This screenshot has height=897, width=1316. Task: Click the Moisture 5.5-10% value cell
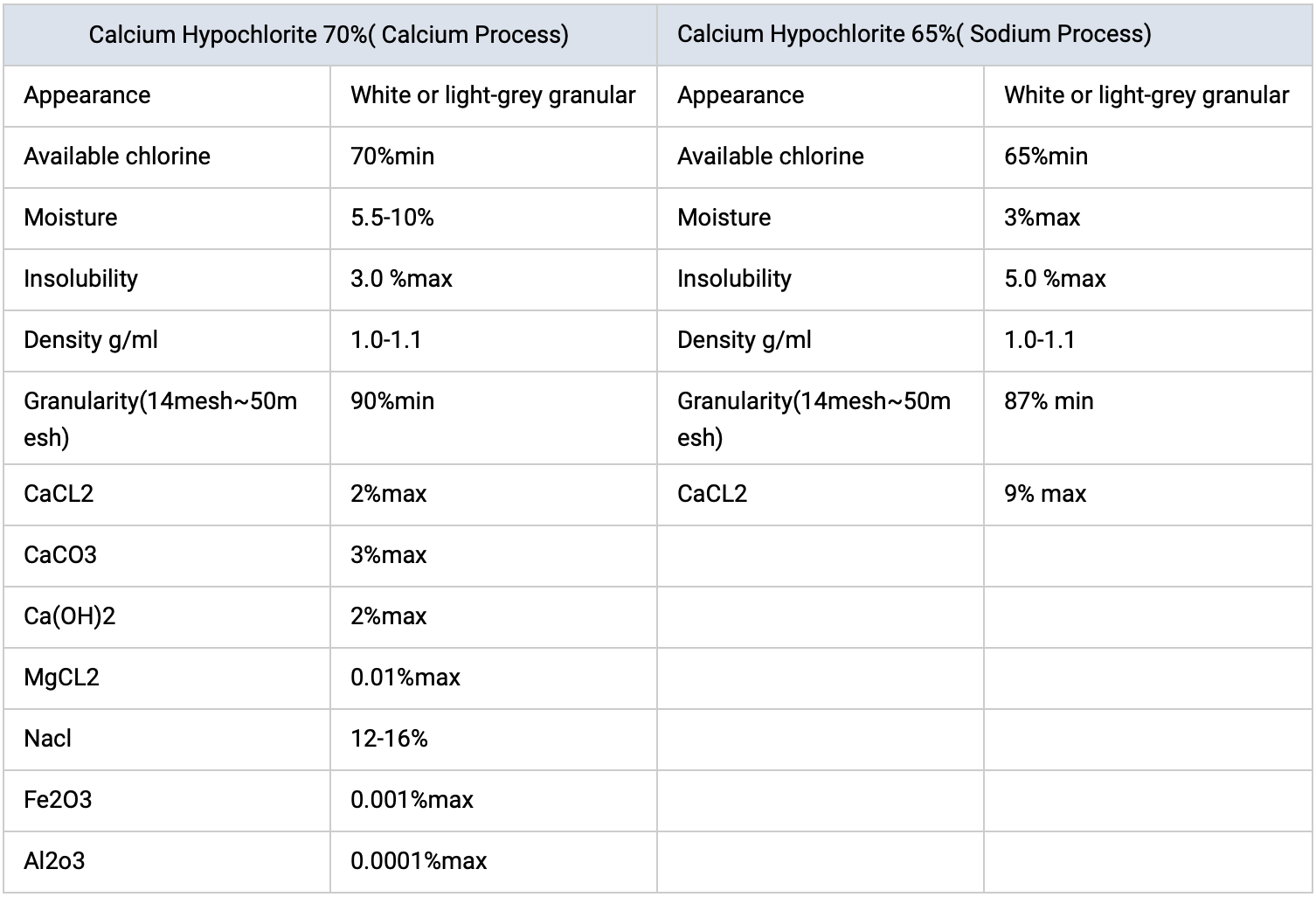493,218
